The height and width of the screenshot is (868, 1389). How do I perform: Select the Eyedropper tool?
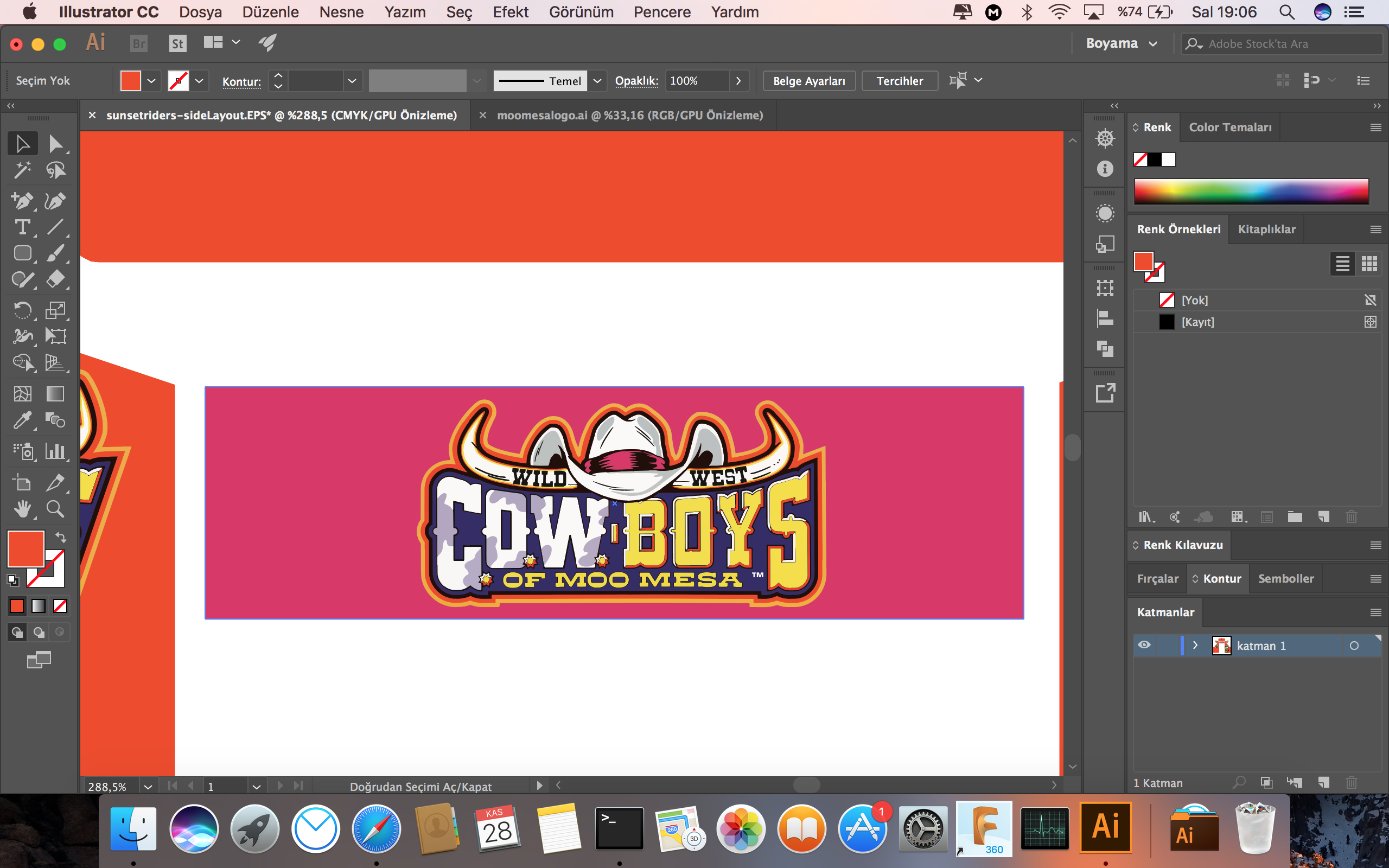[23, 420]
